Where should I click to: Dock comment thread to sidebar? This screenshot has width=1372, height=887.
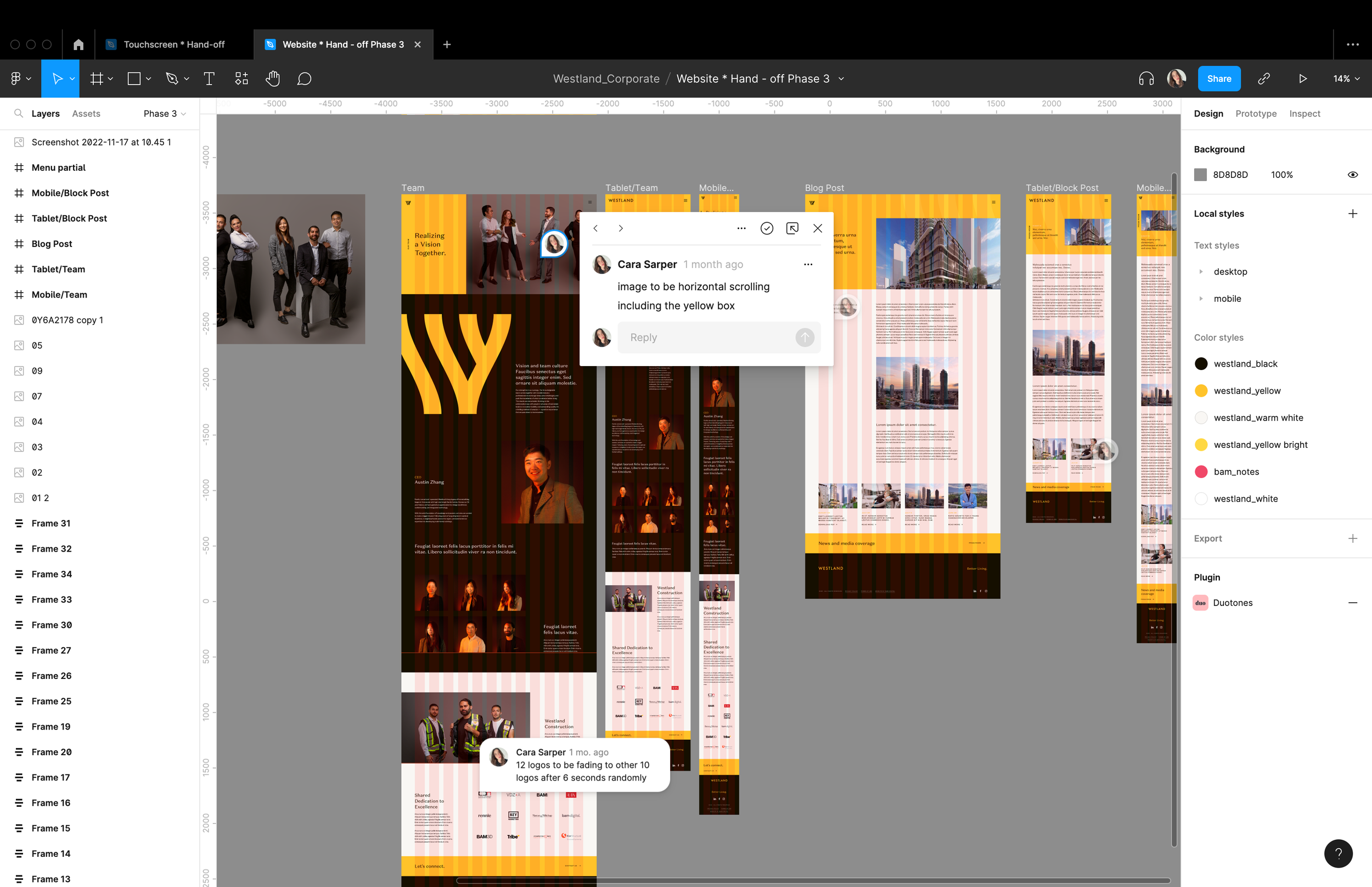pyautogui.click(x=792, y=228)
